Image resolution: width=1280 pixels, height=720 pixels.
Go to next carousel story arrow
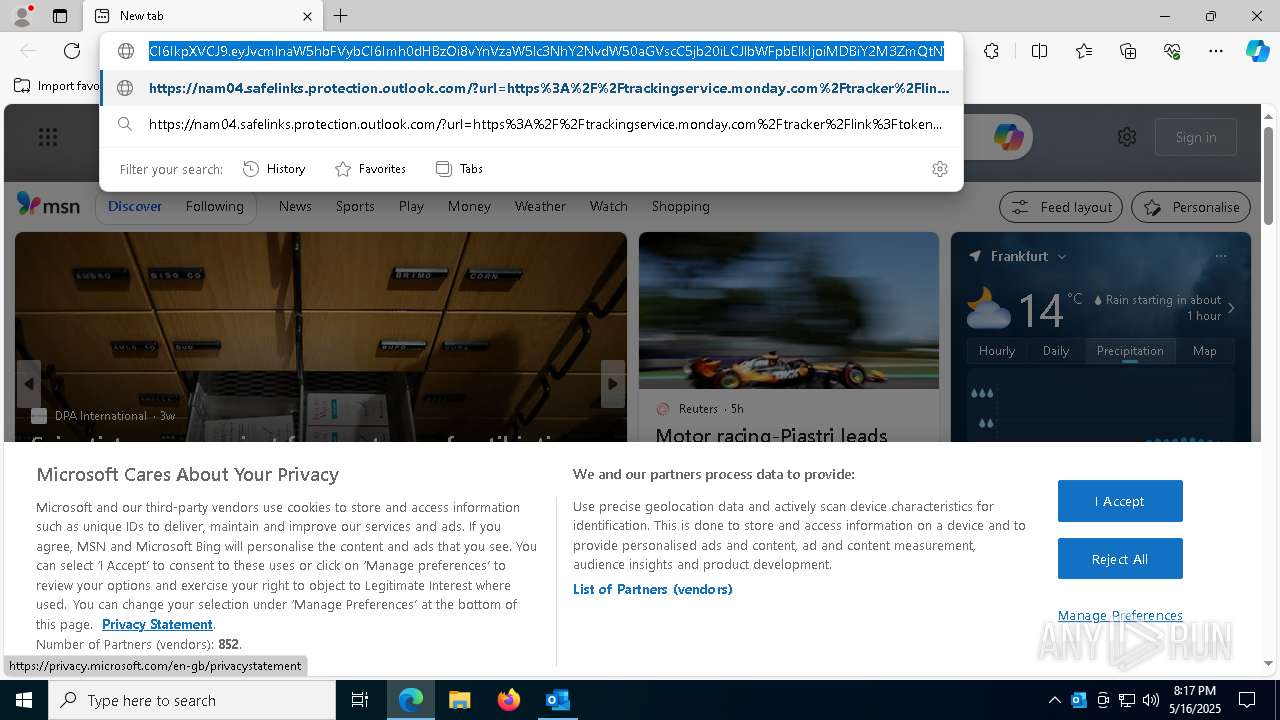[x=613, y=384]
